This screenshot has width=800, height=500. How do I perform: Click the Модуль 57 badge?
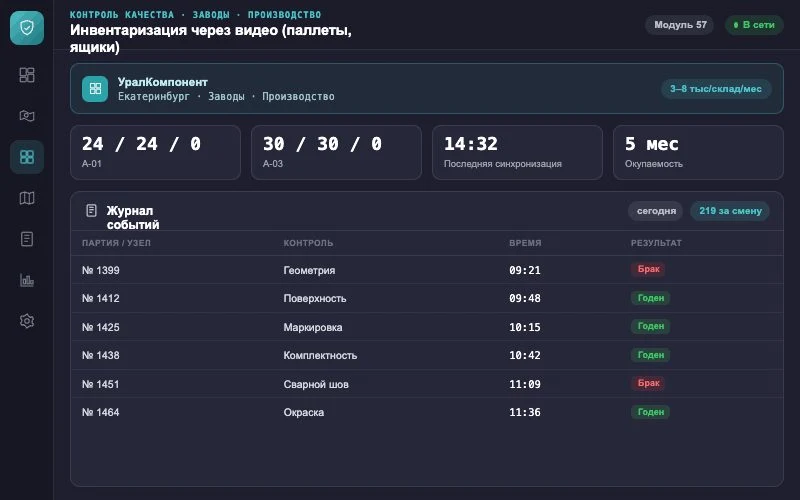point(680,24)
